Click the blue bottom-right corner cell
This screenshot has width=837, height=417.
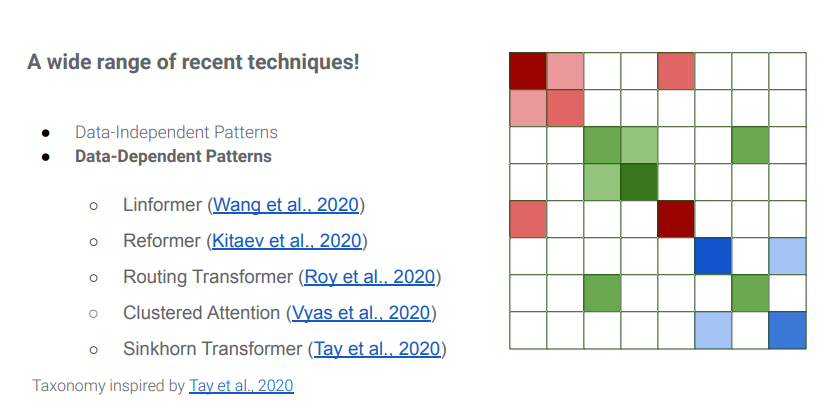(x=787, y=330)
